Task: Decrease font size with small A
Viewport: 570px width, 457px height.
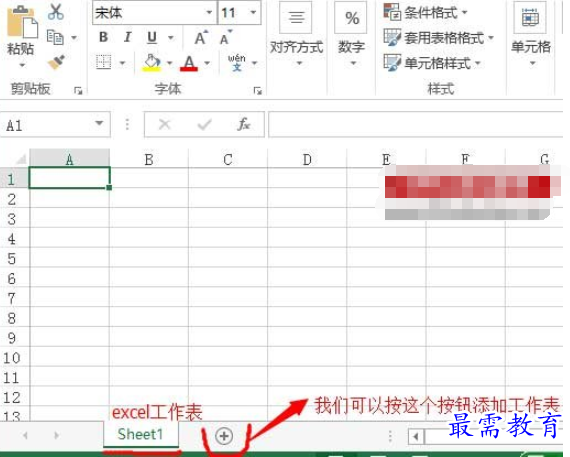Action: [226, 38]
